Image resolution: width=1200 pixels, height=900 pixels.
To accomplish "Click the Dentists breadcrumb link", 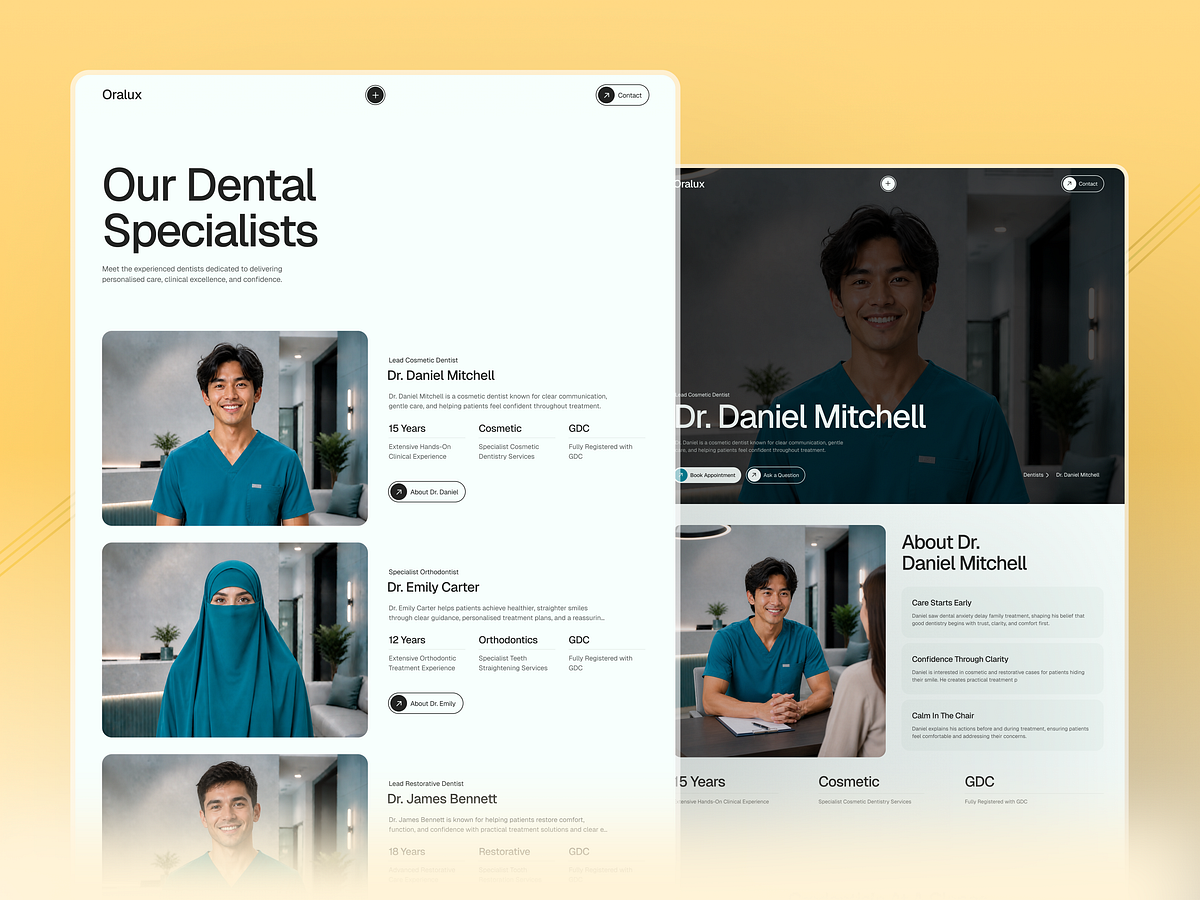I will coord(1033,475).
